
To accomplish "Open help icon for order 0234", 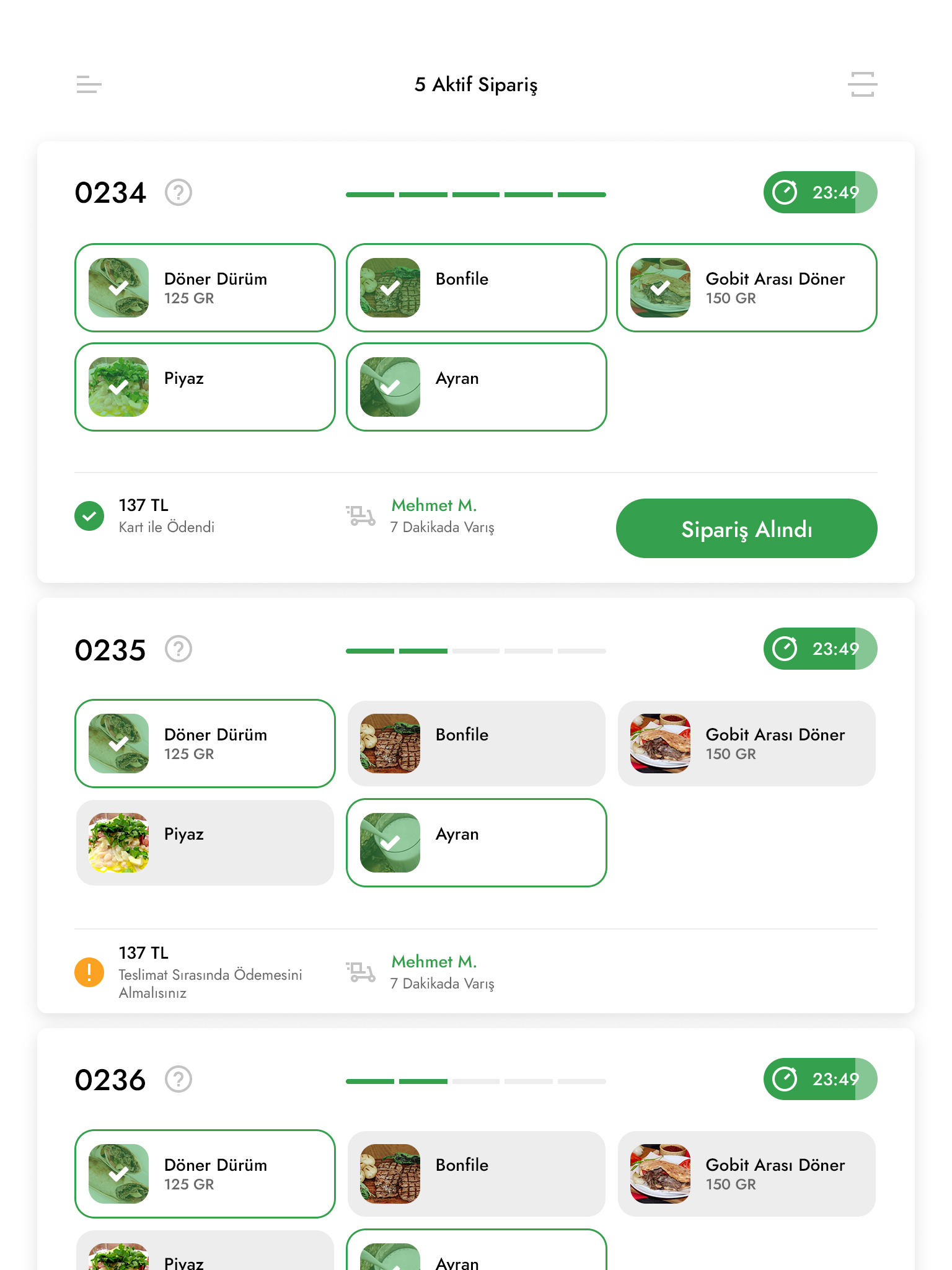I will [x=178, y=192].
